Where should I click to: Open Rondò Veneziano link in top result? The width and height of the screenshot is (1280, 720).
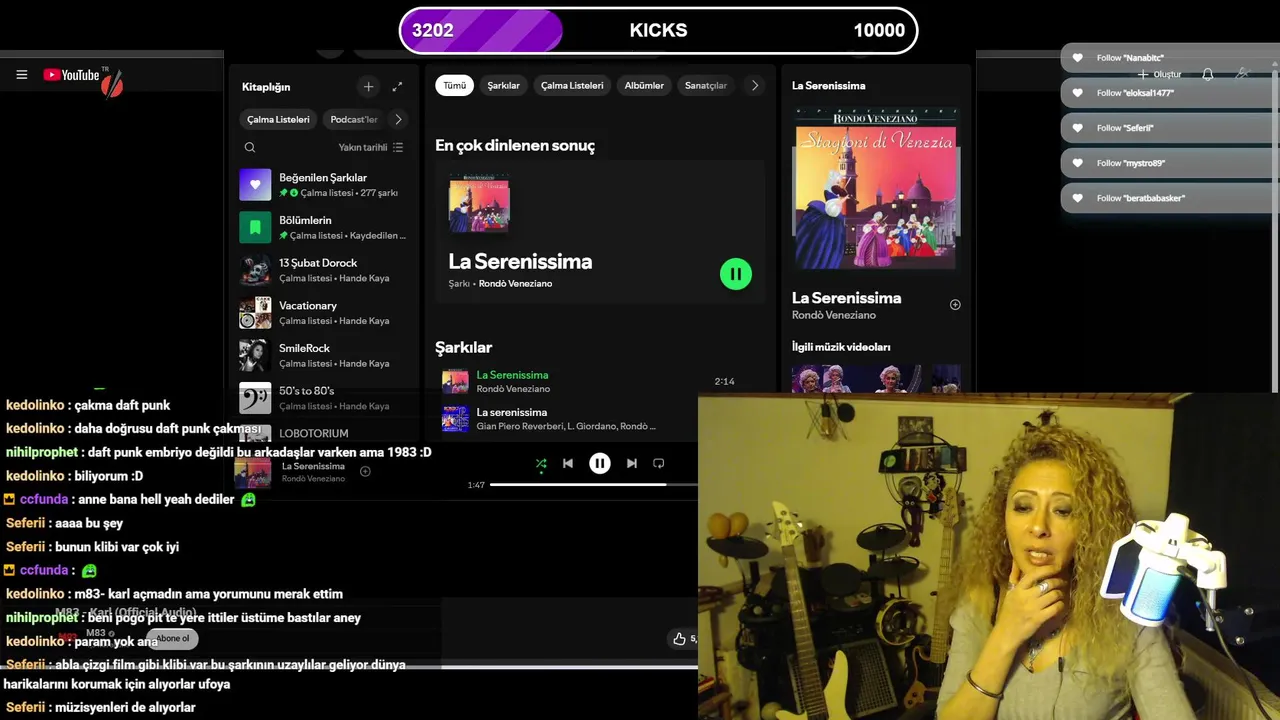click(x=515, y=284)
